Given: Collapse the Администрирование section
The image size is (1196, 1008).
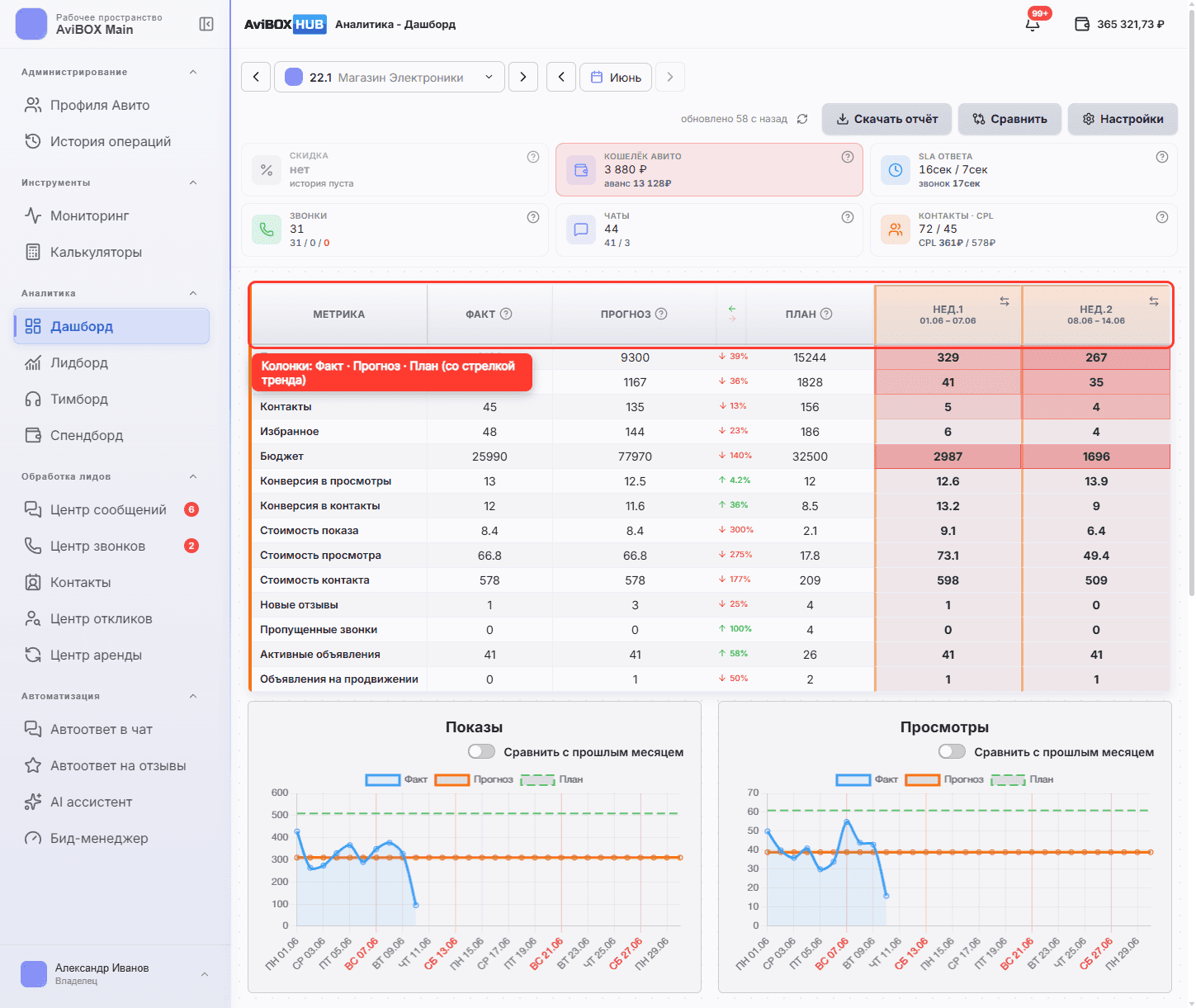Looking at the screenshot, I should click(193, 72).
